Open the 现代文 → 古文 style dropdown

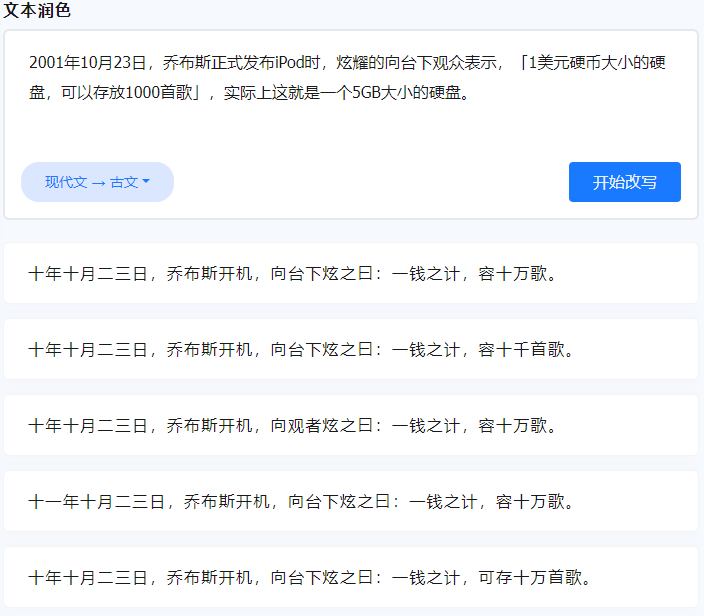tap(97, 182)
